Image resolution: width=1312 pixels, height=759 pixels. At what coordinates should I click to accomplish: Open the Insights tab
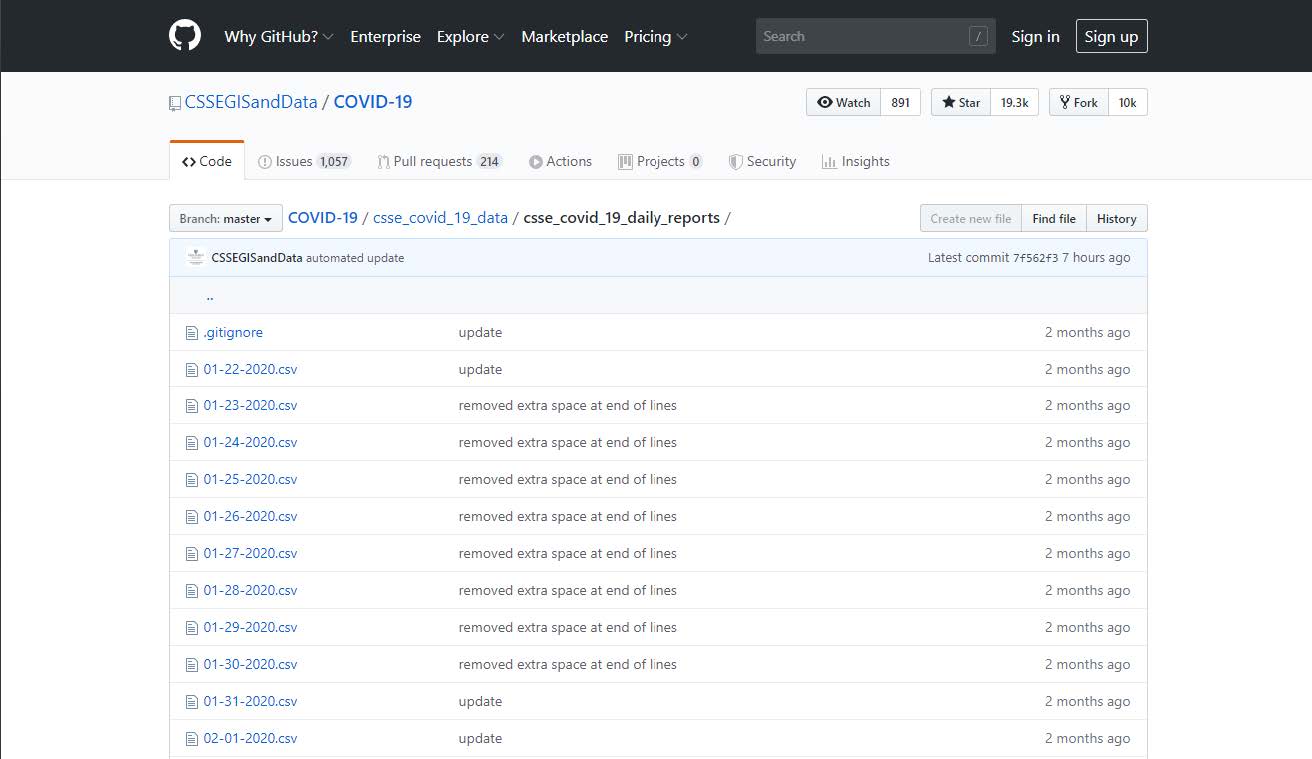(855, 161)
